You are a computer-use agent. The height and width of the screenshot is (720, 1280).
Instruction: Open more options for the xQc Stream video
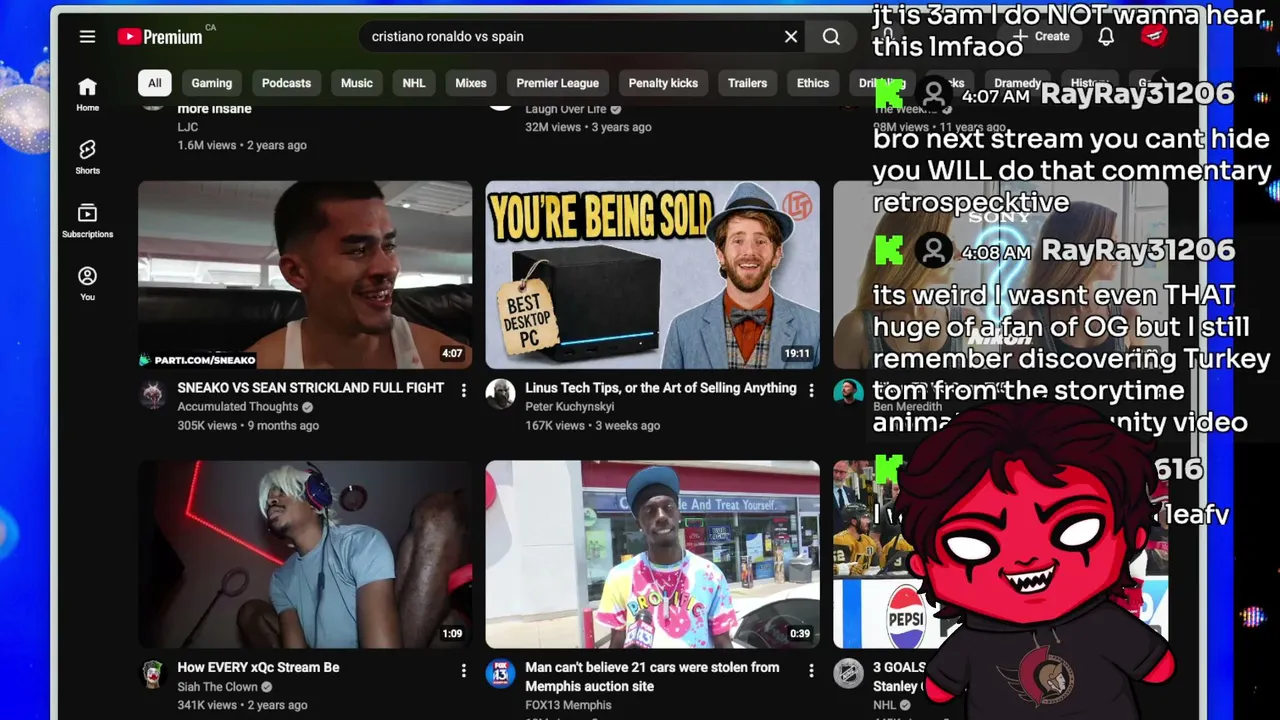click(x=463, y=670)
